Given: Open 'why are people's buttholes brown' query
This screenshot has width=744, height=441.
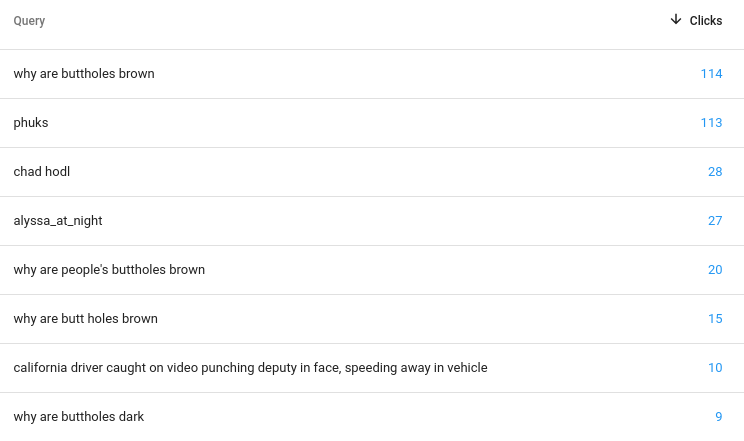Looking at the screenshot, I should pos(109,270).
